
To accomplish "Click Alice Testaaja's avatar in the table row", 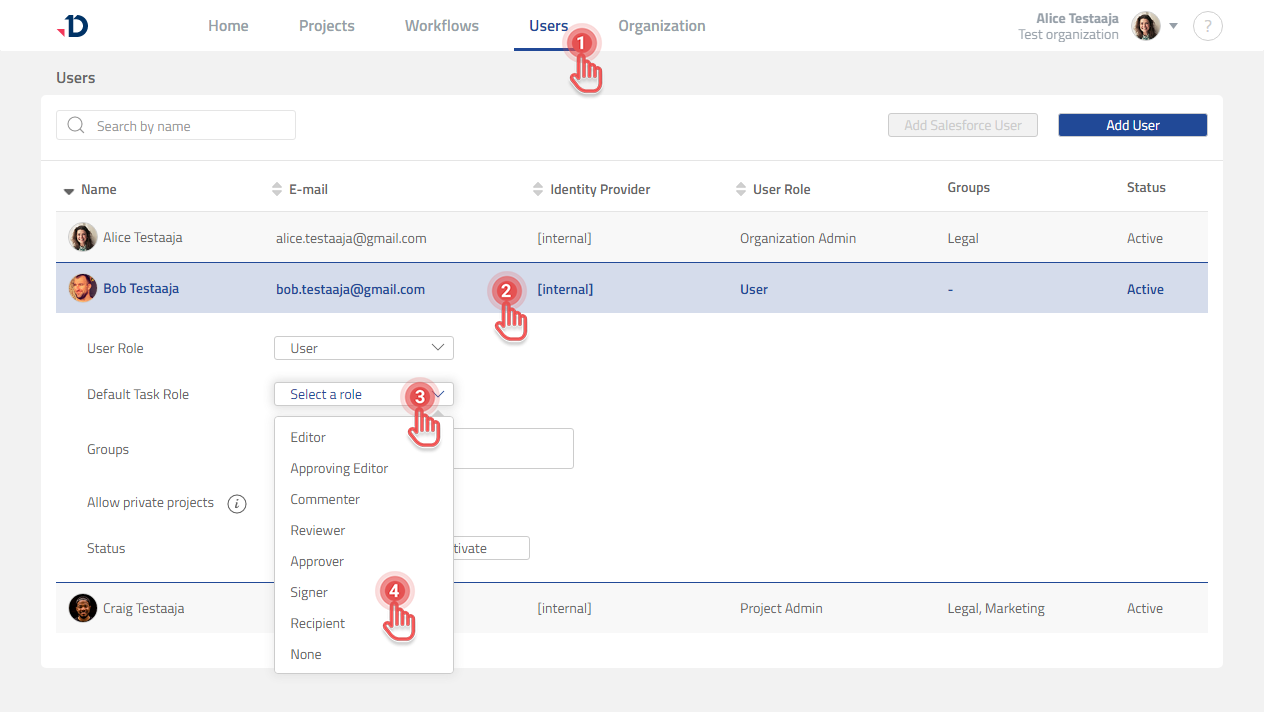I will tap(82, 237).
